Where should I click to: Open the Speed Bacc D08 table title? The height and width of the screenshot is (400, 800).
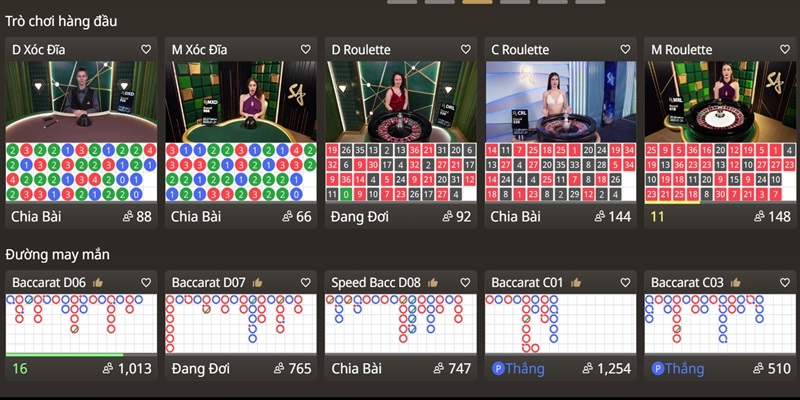(x=373, y=283)
